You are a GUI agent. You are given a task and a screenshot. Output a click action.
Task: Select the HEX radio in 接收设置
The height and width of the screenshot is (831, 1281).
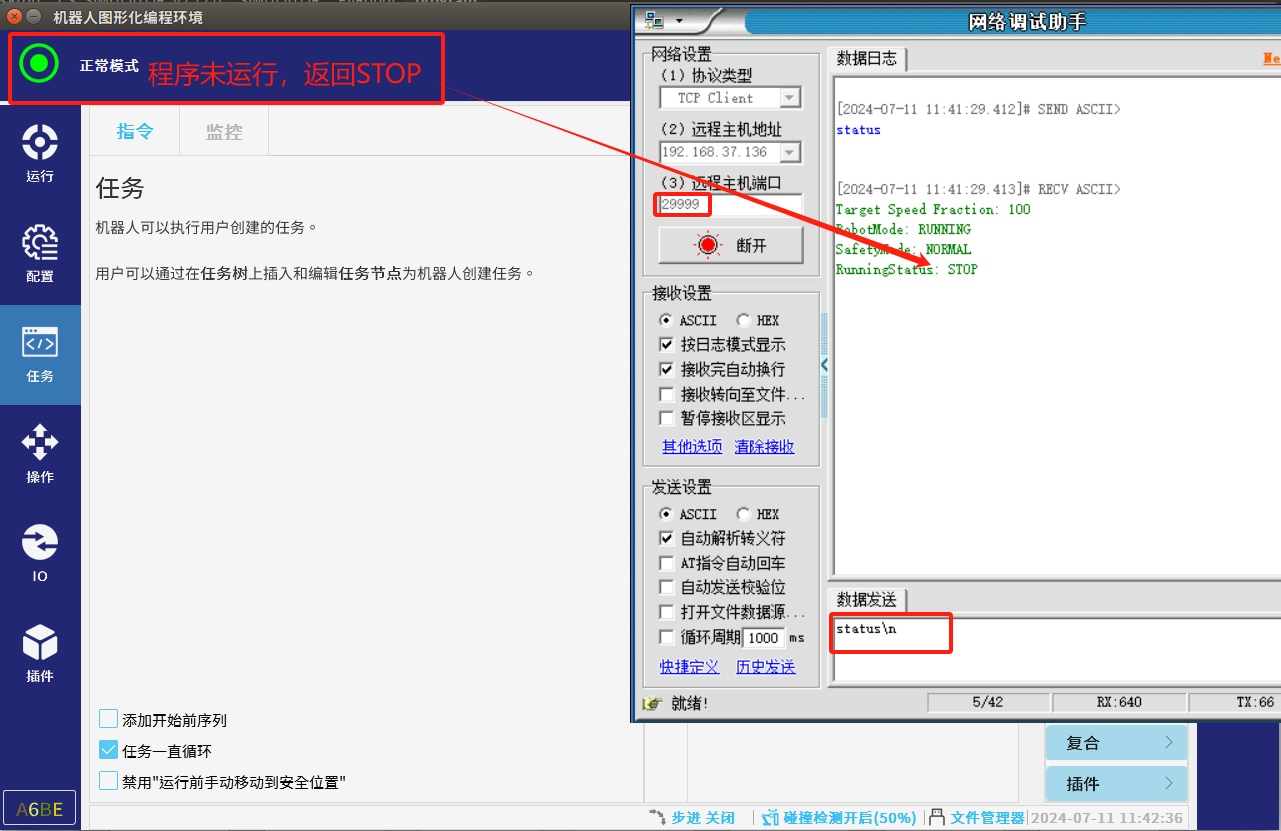743,321
